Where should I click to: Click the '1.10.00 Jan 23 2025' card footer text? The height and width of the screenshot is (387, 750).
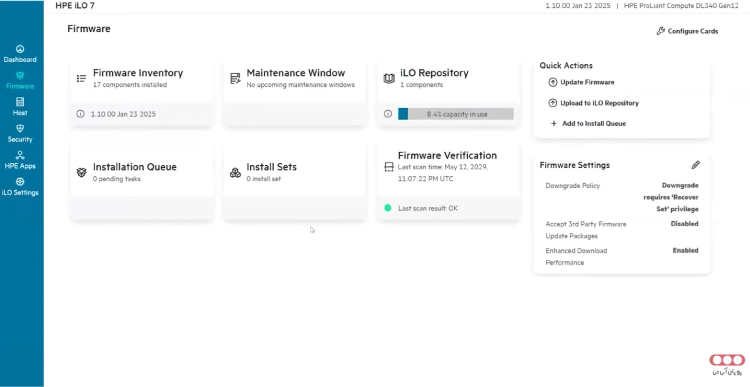click(123, 114)
